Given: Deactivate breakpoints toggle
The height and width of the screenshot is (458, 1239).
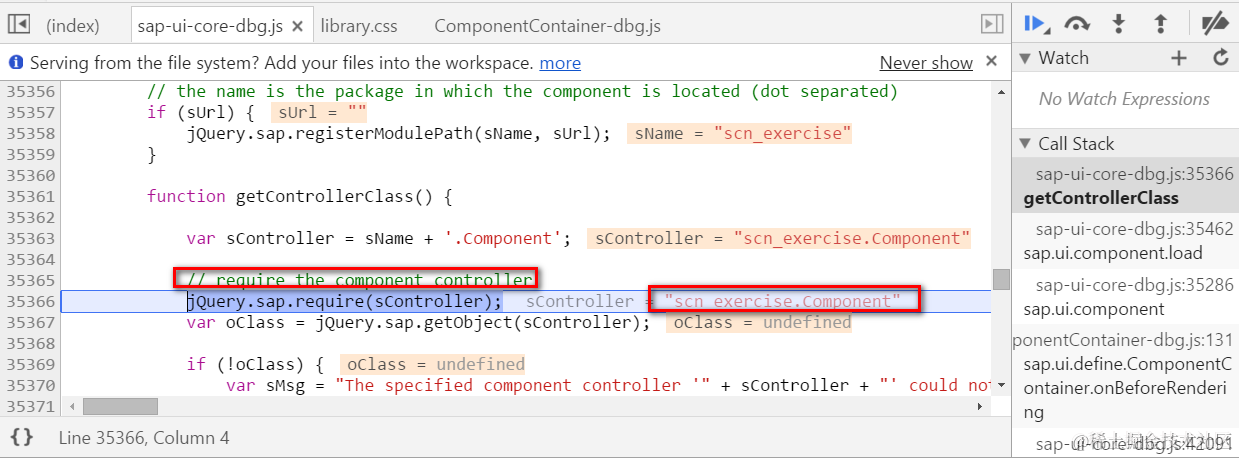Looking at the screenshot, I should (x=1214, y=24).
